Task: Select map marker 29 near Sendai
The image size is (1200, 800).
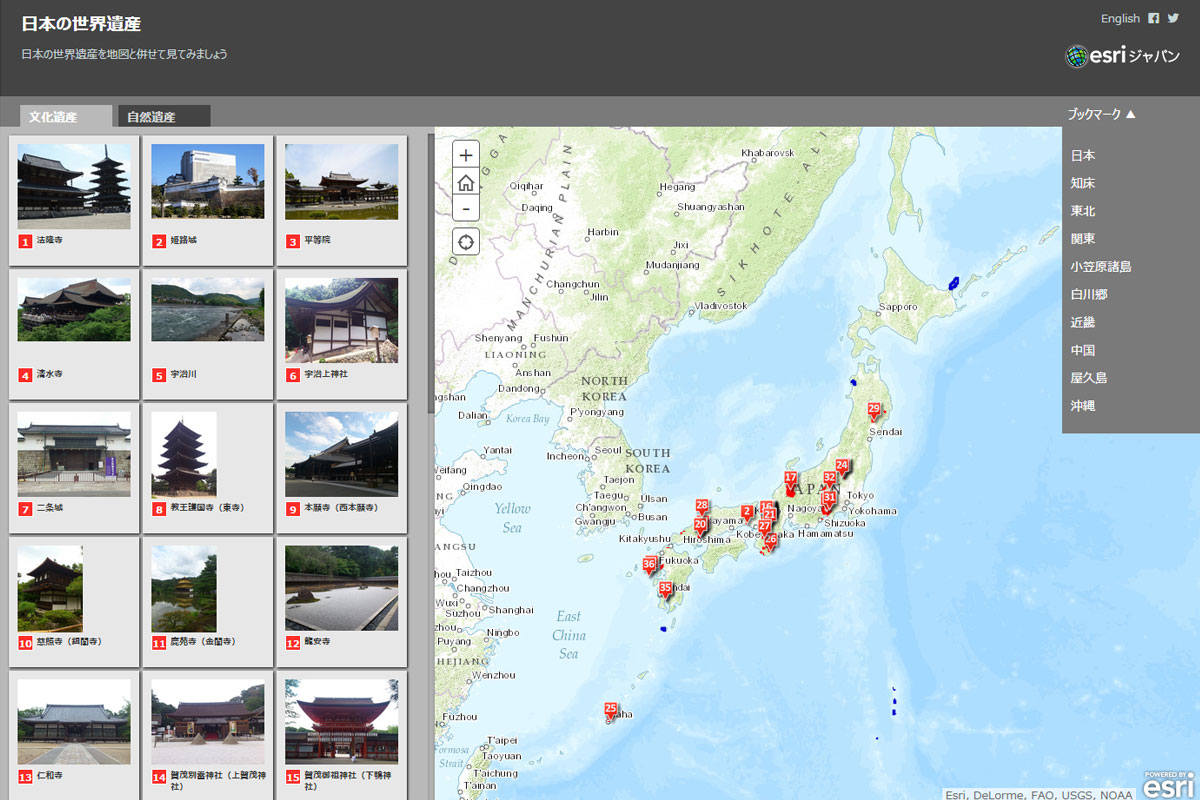Action: coord(872,408)
